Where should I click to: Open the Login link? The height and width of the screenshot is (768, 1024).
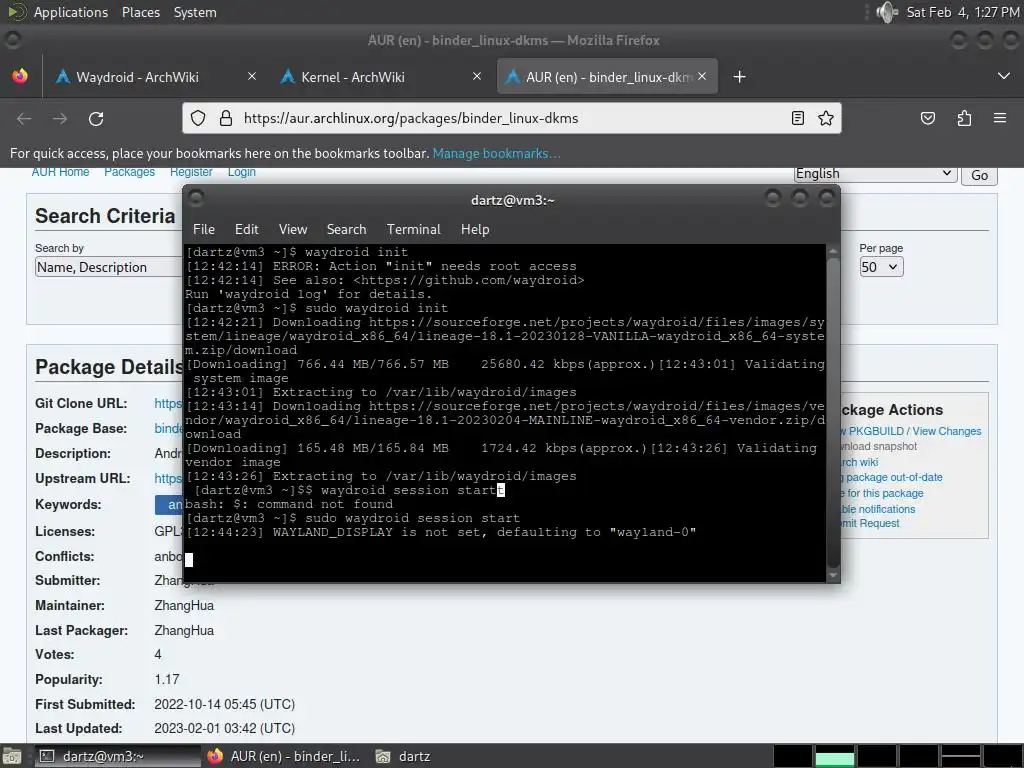point(242,172)
